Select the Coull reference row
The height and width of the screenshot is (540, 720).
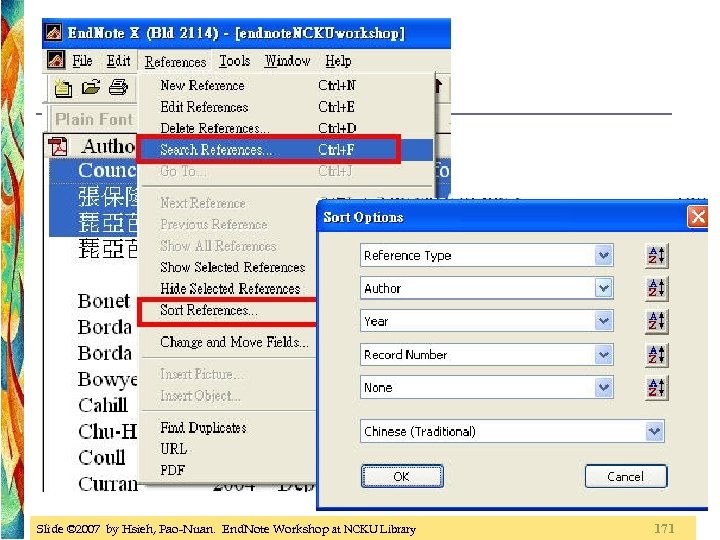point(101,458)
